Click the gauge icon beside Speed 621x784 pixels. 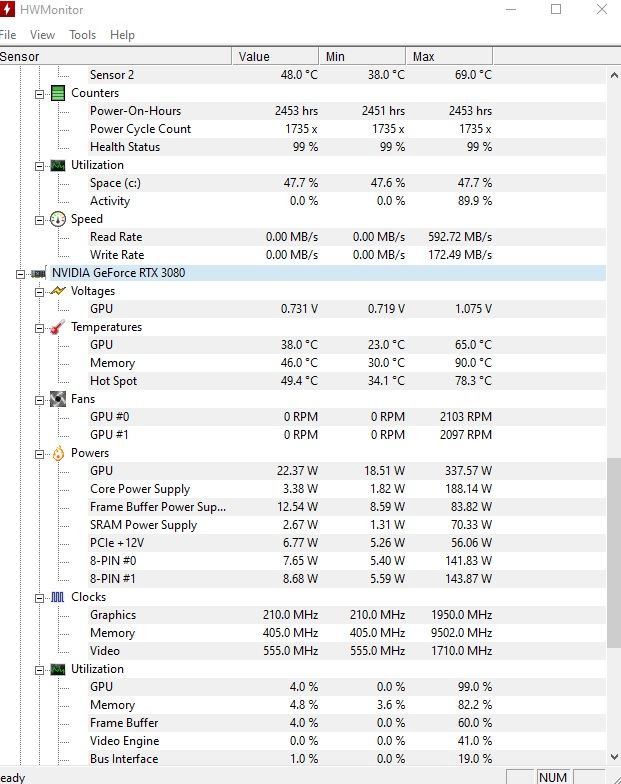(x=58, y=219)
